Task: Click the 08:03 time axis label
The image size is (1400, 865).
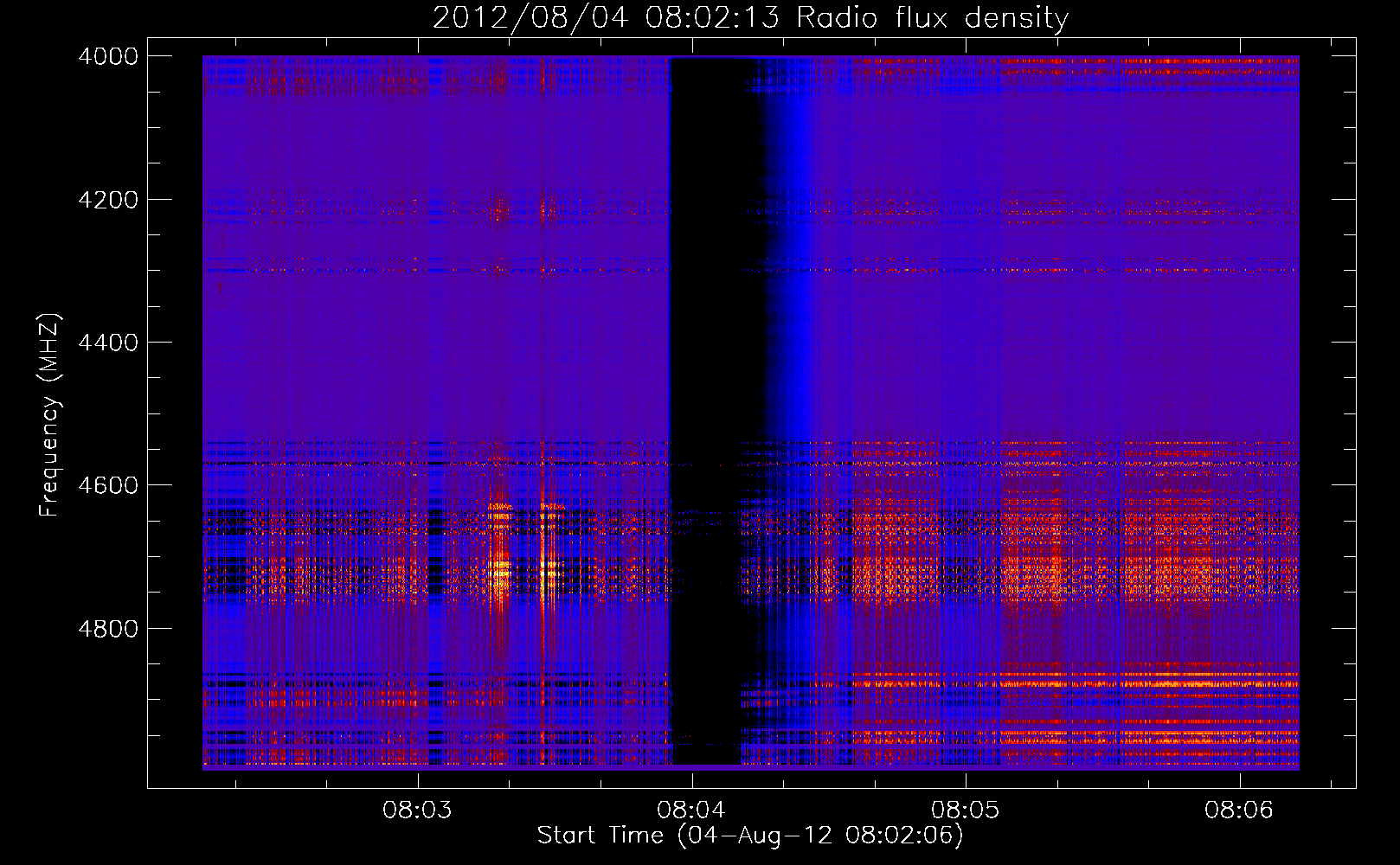Action: pyautogui.click(x=418, y=811)
